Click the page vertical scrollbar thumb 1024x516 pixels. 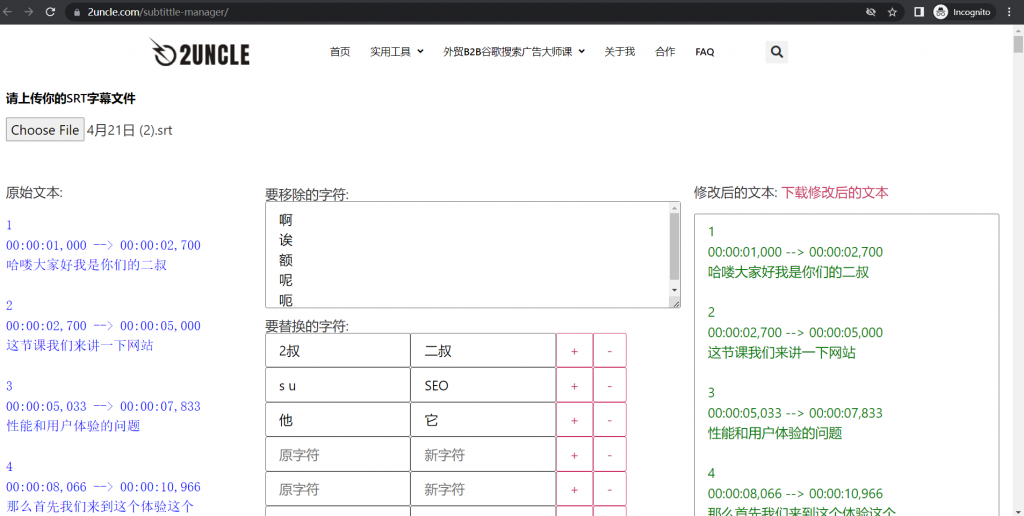click(x=1017, y=44)
